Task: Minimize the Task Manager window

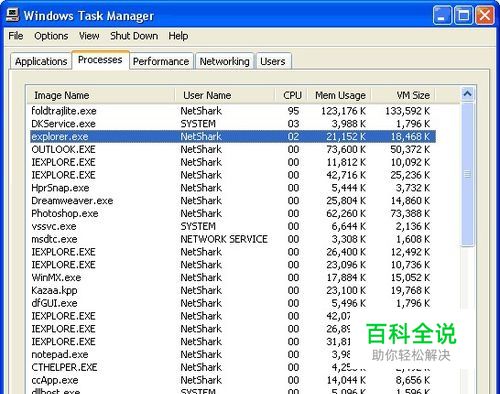Action: coord(442,15)
